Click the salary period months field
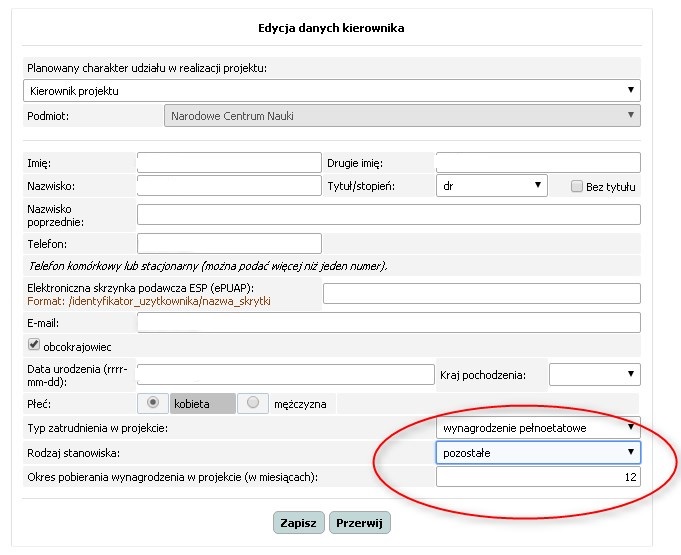681x555 pixels. pos(538,477)
